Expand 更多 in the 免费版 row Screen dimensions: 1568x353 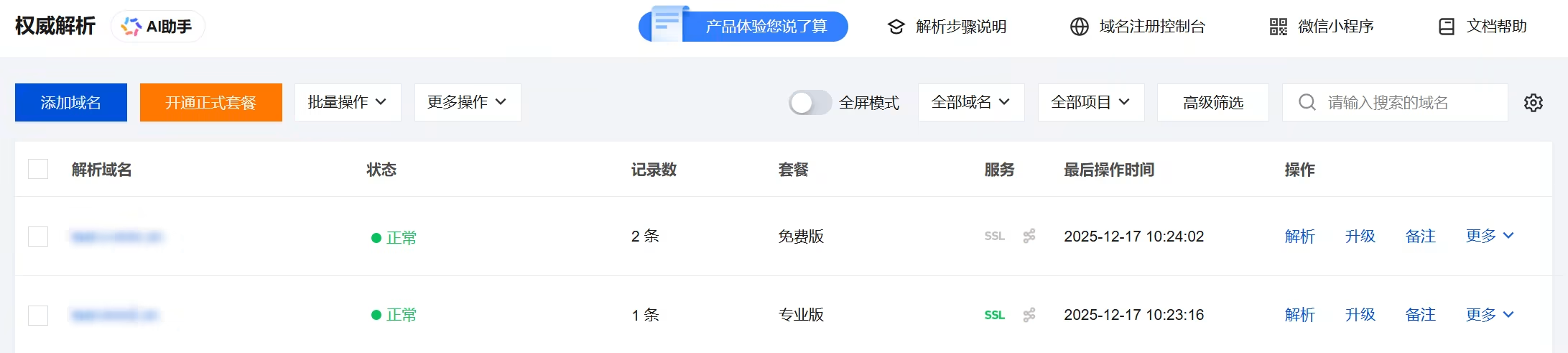1490,236
